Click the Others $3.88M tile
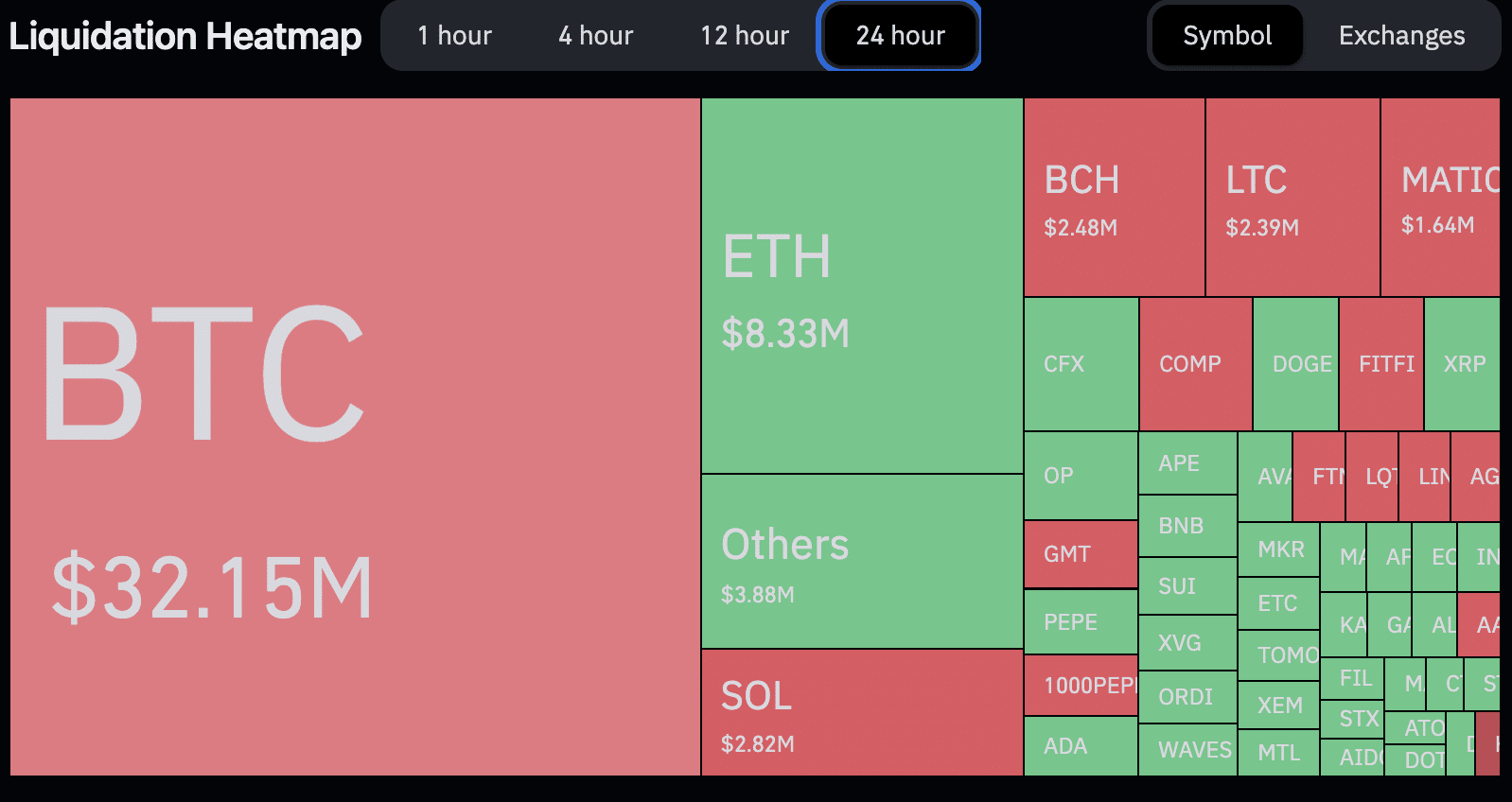 click(x=862, y=562)
